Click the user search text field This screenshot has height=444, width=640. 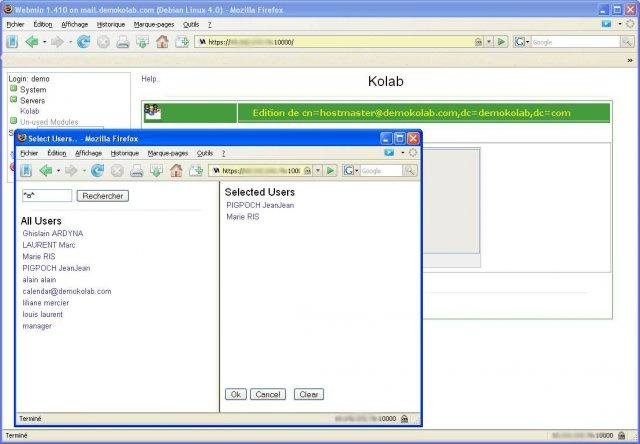pyautogui.click(x=47, y=195)
